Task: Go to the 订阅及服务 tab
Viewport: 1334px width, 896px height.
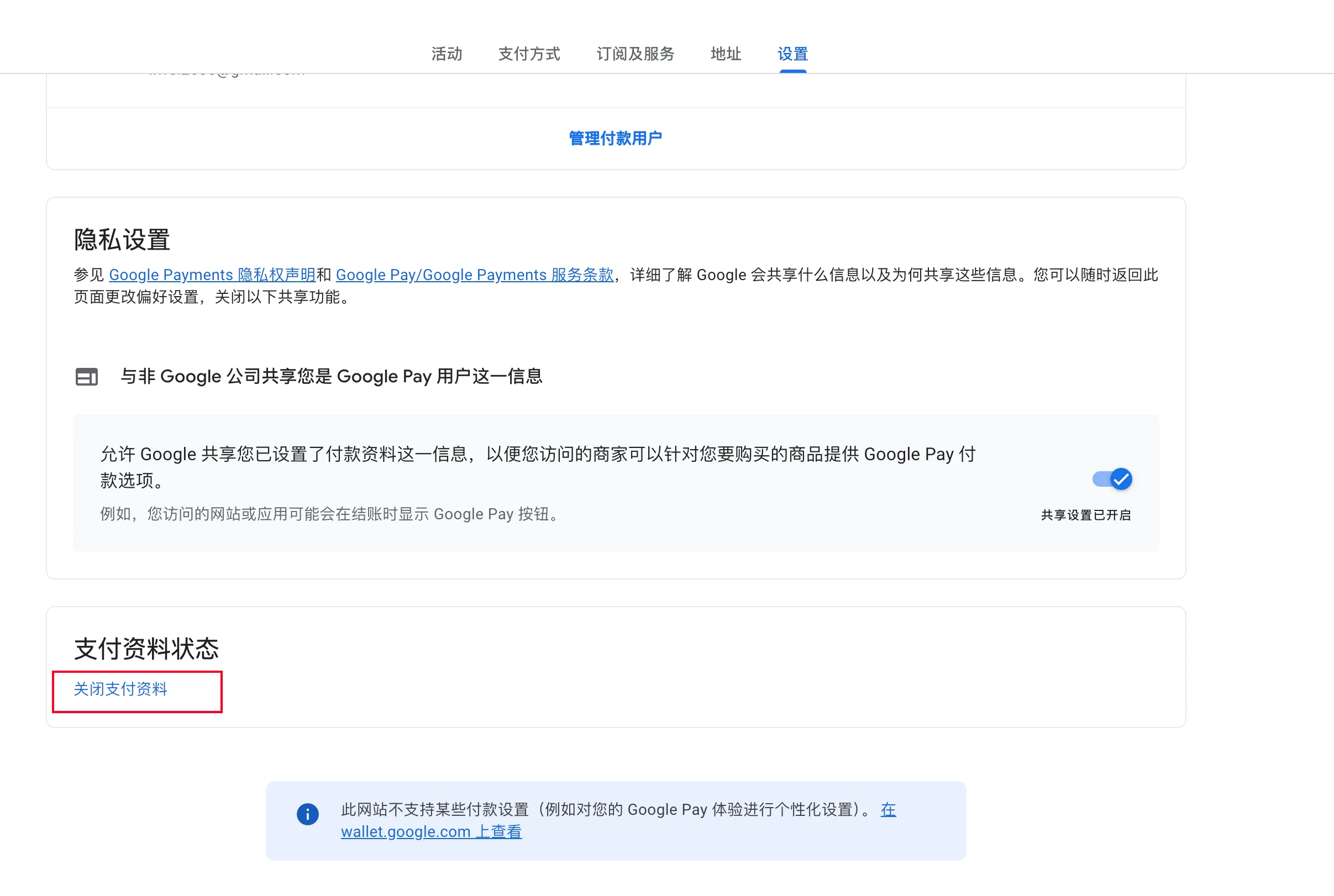Action: pos(635,54)
